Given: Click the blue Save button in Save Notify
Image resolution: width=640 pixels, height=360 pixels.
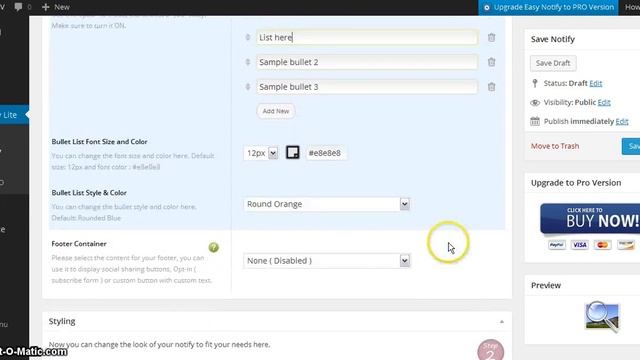Looking at the screenshot, I should [x=631, y=146].
